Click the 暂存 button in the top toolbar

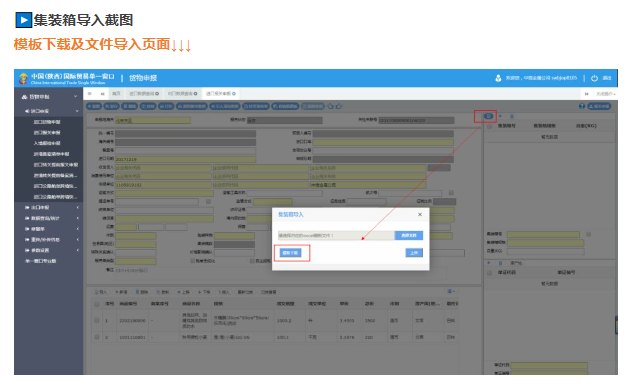[x=112, y=106]
